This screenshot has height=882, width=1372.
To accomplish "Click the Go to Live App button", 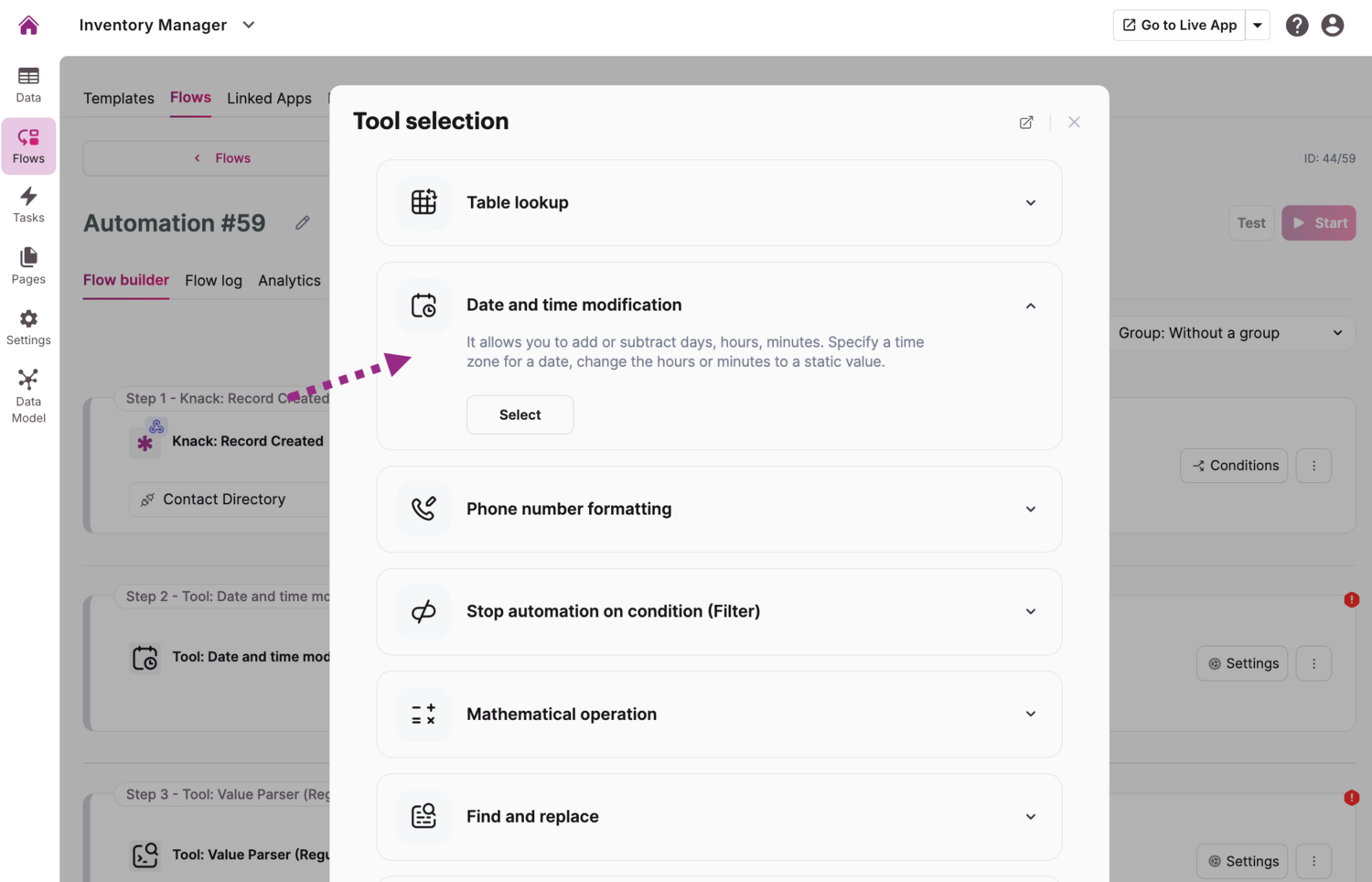I will coord(1179,26).
